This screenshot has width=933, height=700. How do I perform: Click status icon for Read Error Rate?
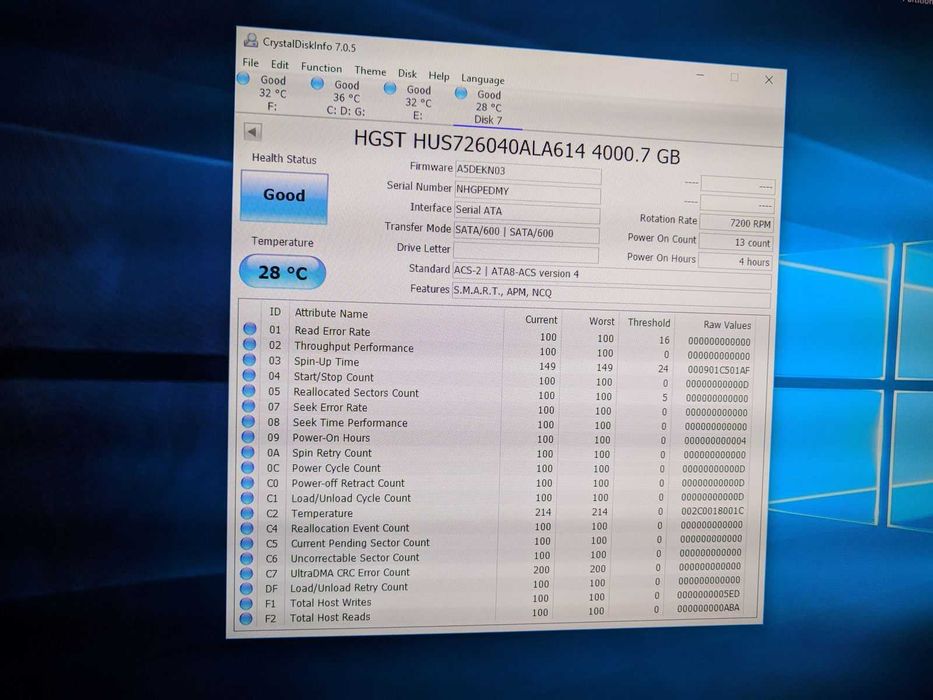[250, 329]
